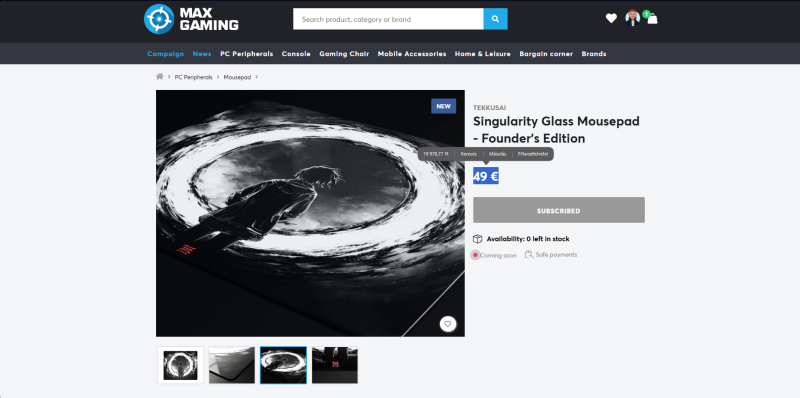Viewport: 800px width, 398px height.
Task: Select the third highlighted thumbnail
Action: (283, 365)
